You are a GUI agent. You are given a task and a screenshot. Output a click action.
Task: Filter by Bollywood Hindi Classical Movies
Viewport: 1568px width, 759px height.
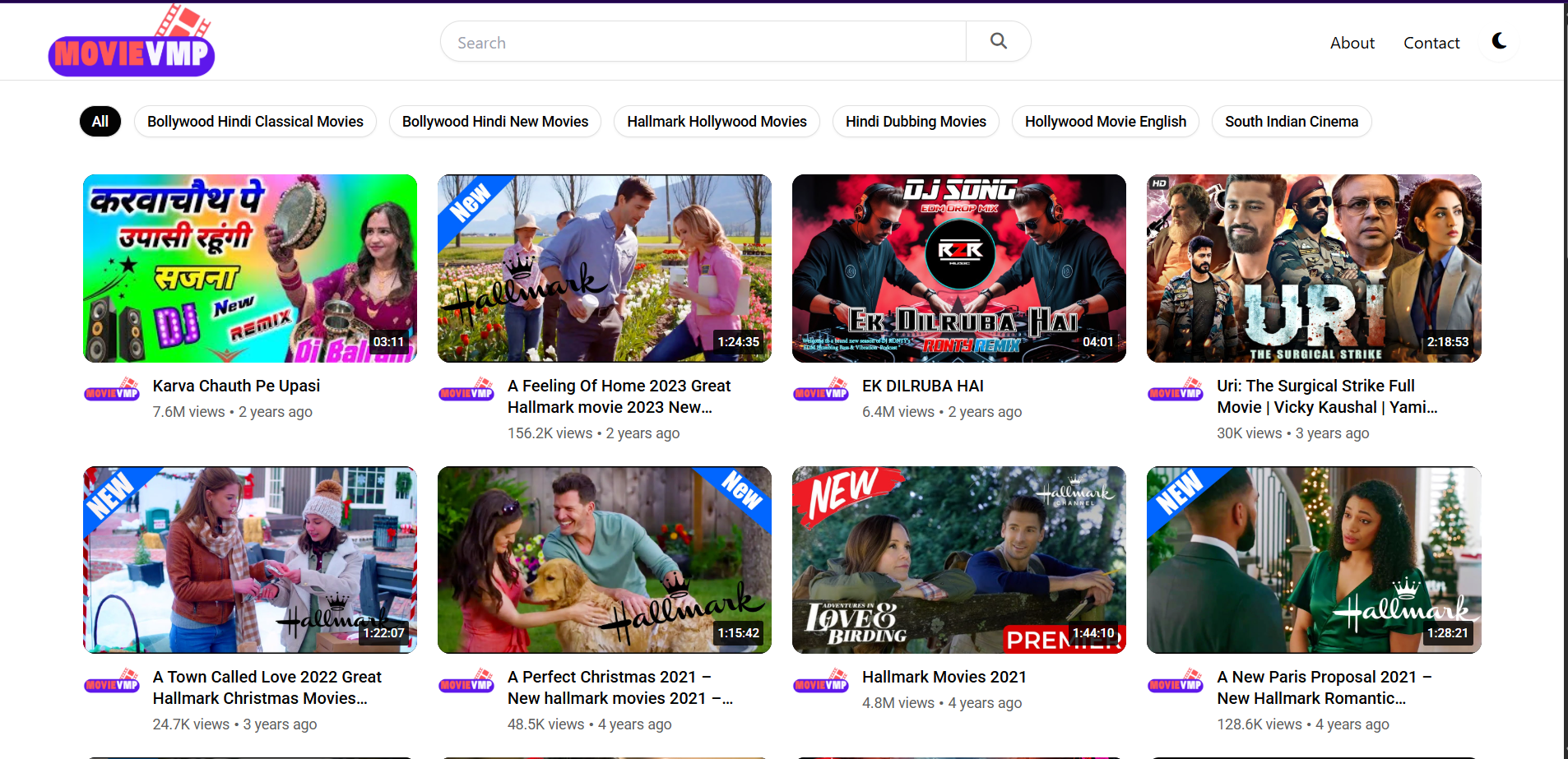255,122
